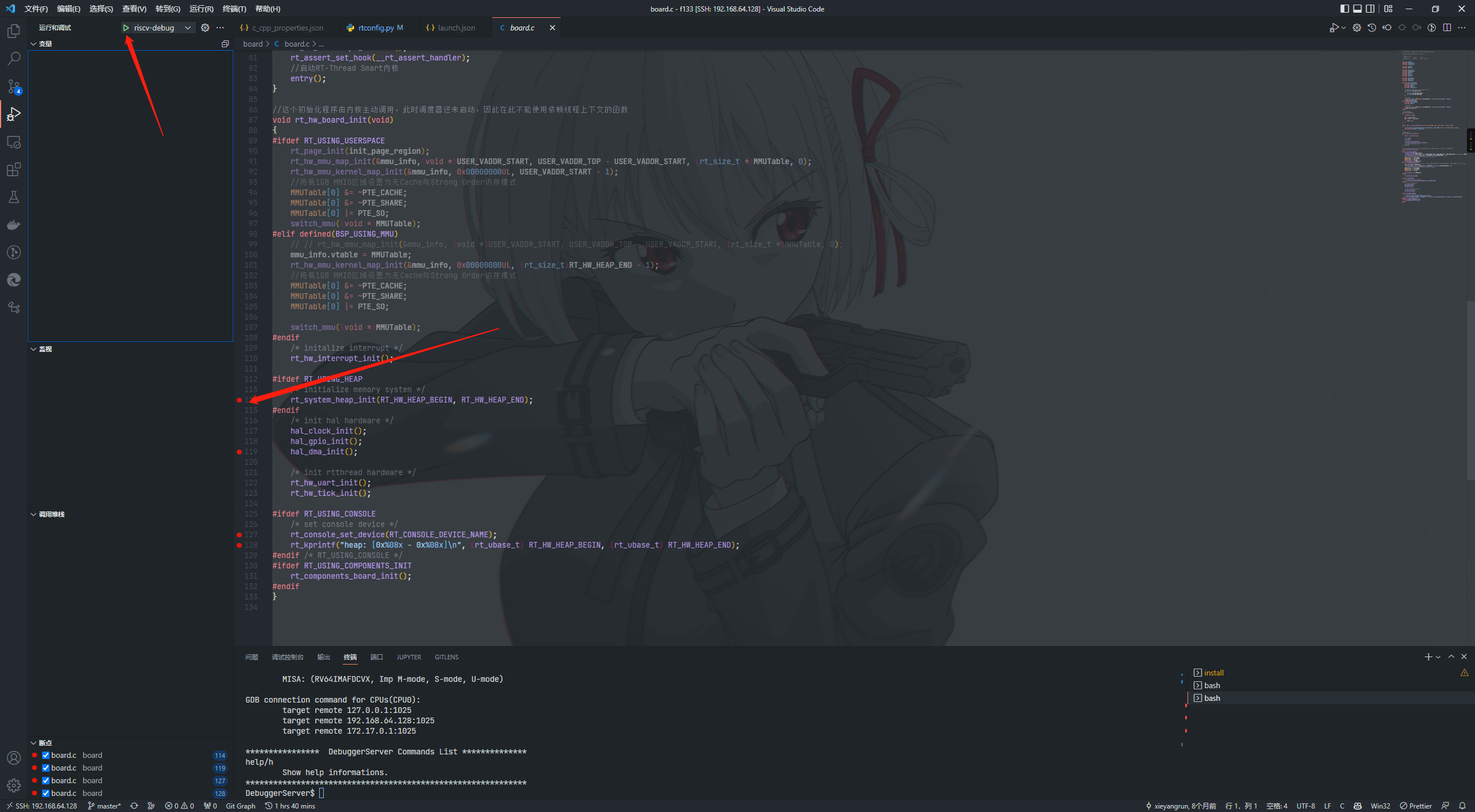Collapse all in Variables section
1475x812 pixels.
[225, 44]
